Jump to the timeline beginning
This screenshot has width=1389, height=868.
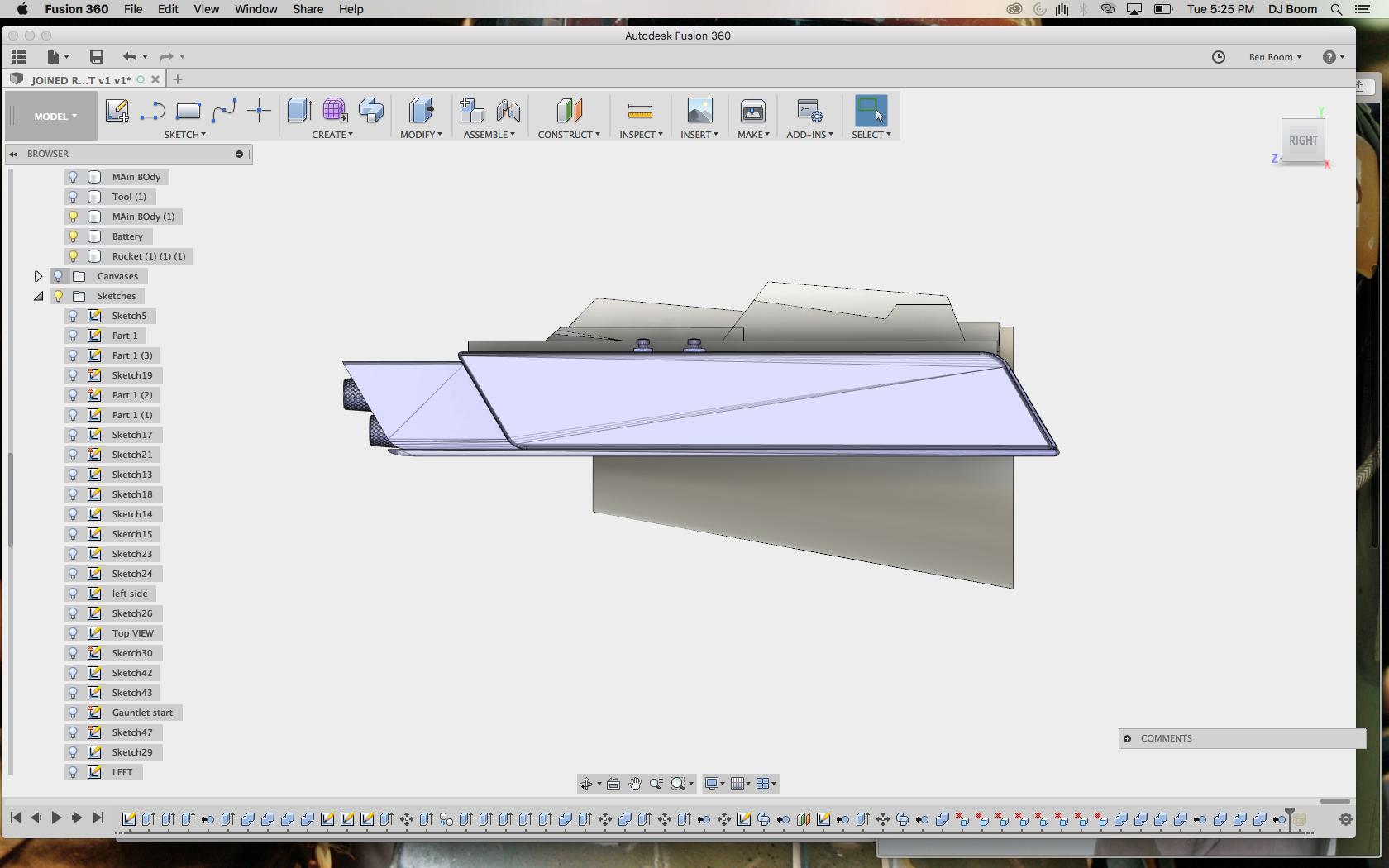click(16, 818)
